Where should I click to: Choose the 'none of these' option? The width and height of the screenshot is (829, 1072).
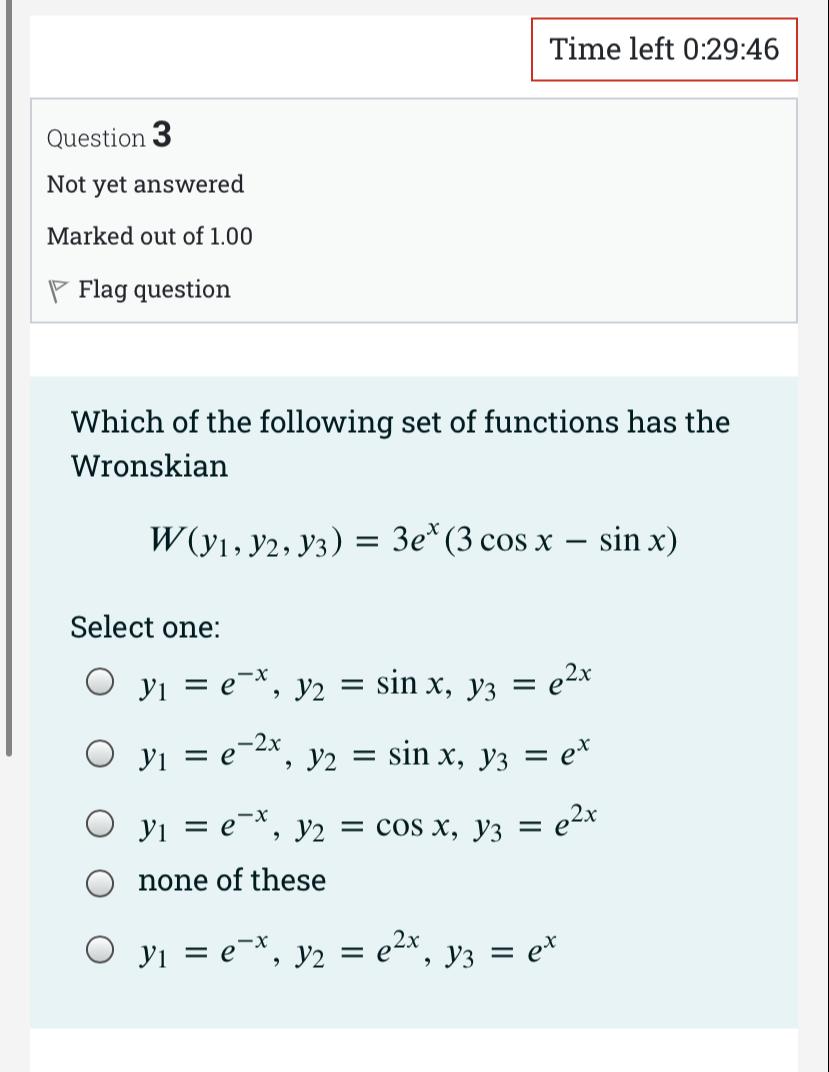tap(101, 882)
